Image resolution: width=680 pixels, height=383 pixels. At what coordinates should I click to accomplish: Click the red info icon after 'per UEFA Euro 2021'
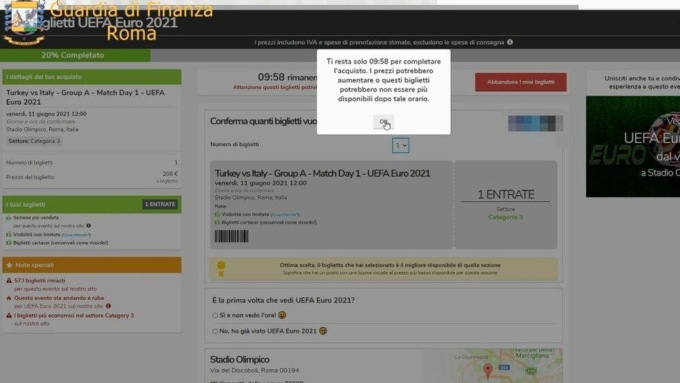[x=108, y=306]
